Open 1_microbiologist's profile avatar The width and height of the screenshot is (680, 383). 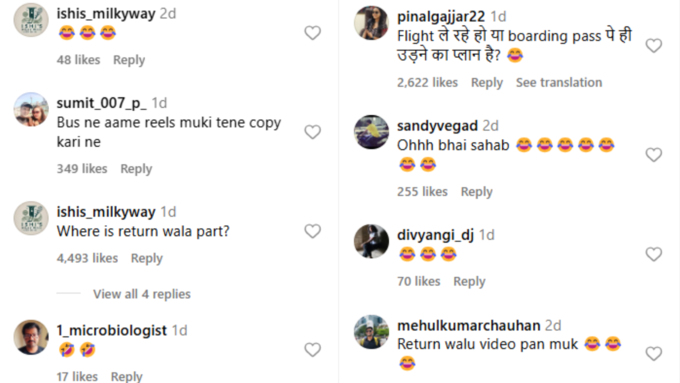pyautogui.click(x=31, y=337)
